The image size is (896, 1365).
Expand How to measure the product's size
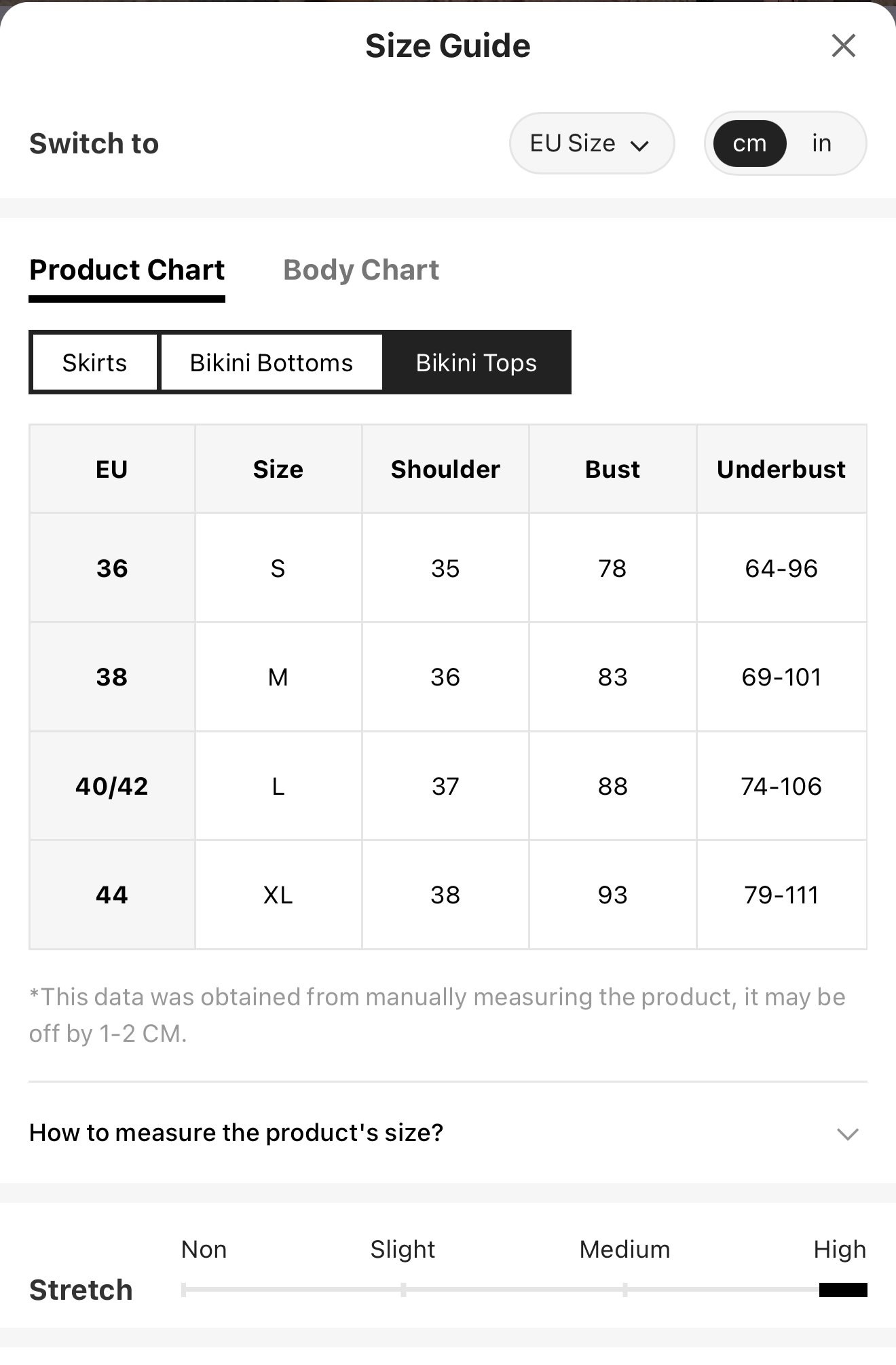(448, 1132)
